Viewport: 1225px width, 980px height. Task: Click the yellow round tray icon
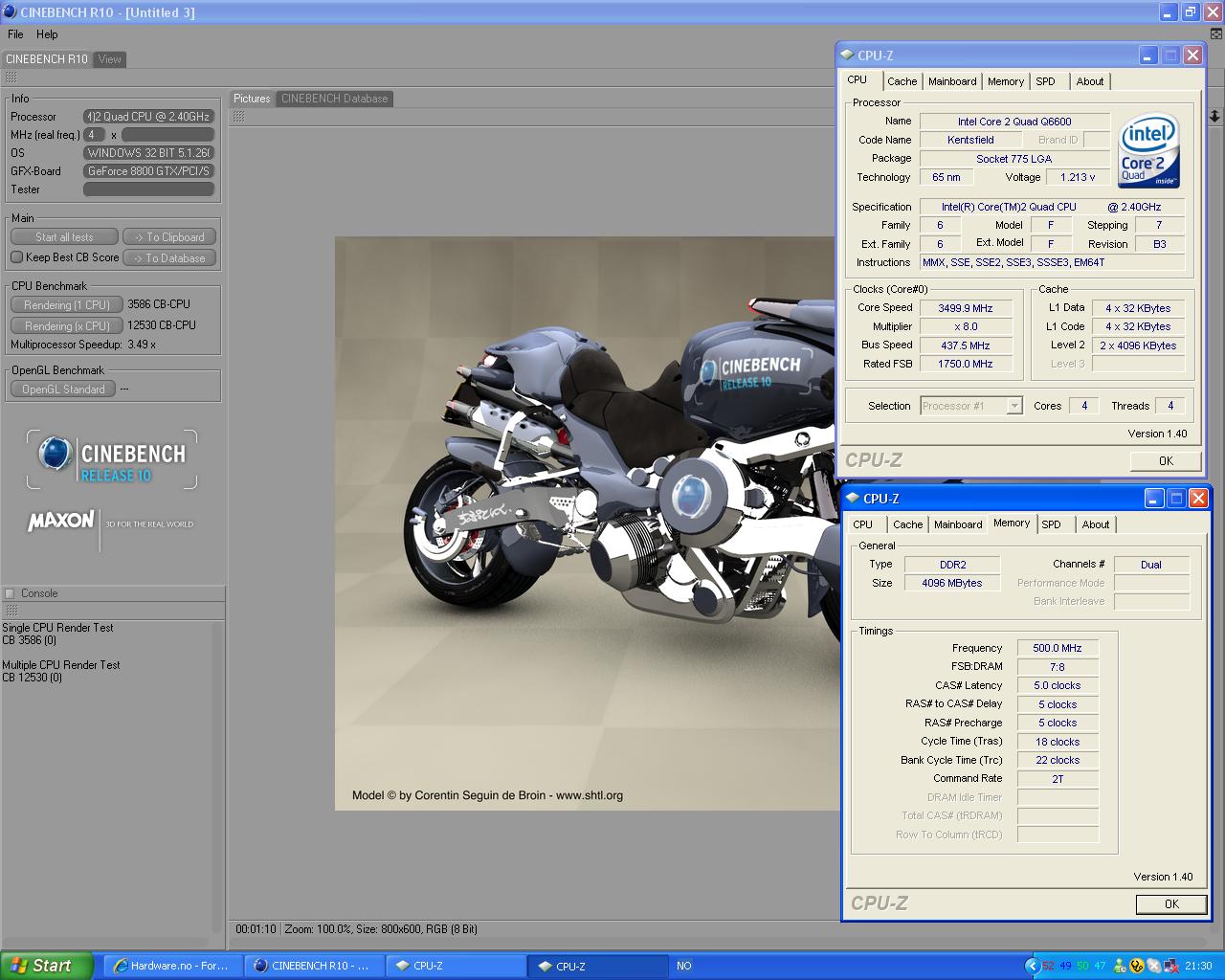1137,966
